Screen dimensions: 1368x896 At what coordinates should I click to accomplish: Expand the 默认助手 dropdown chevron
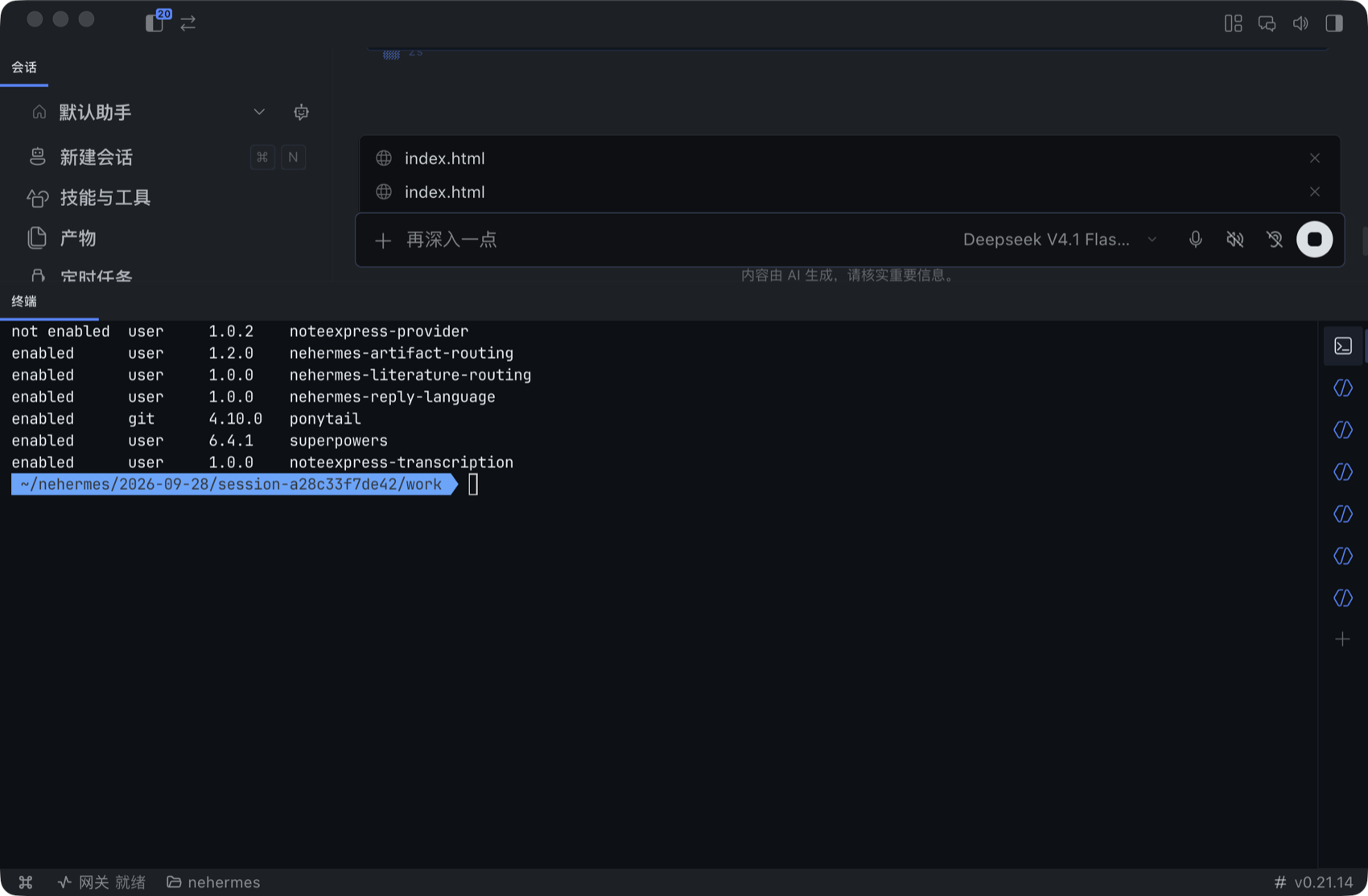259,112
